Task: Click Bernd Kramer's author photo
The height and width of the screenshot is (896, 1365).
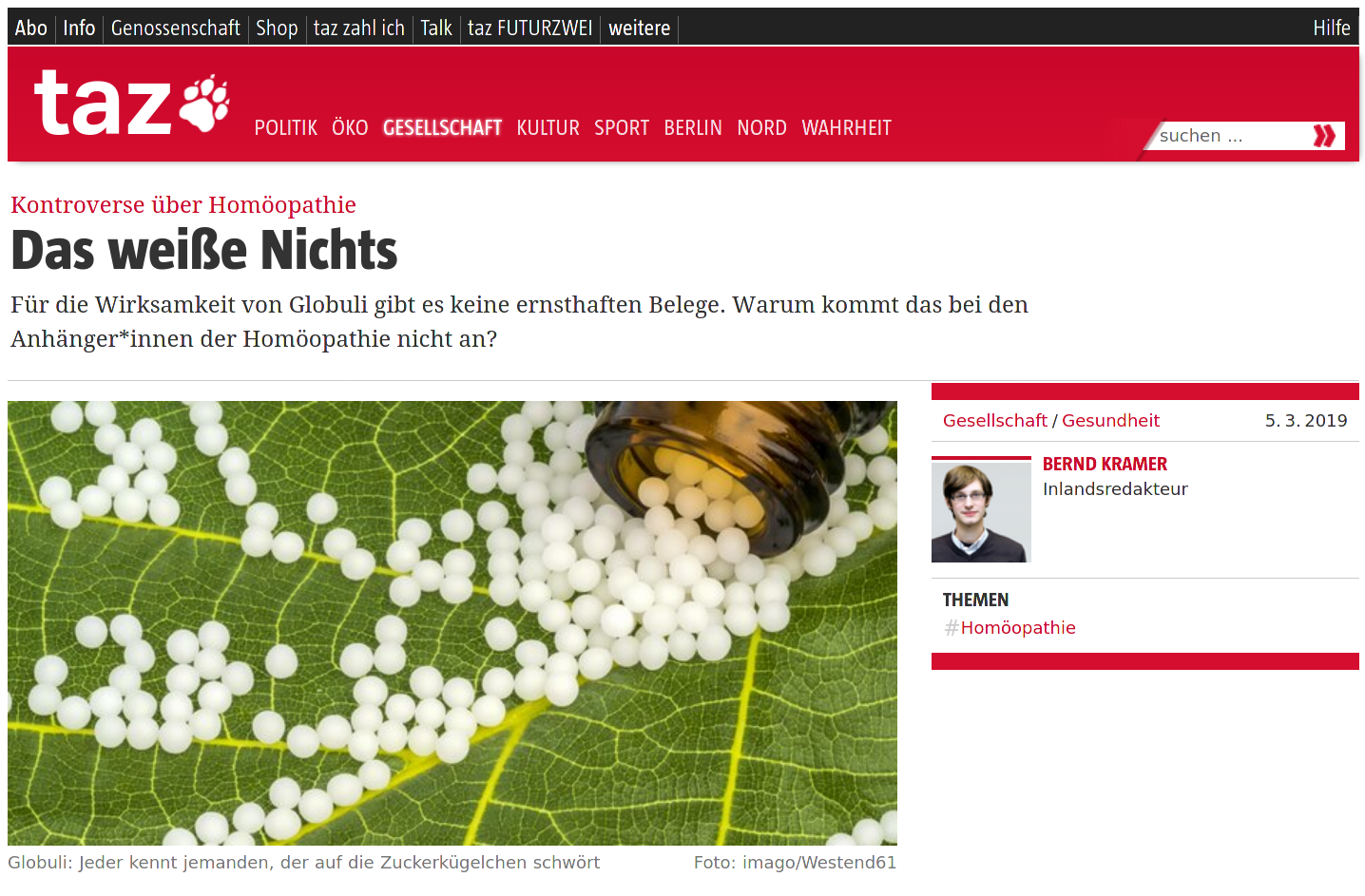Action: pyautogui.click(x=981, y=511)
